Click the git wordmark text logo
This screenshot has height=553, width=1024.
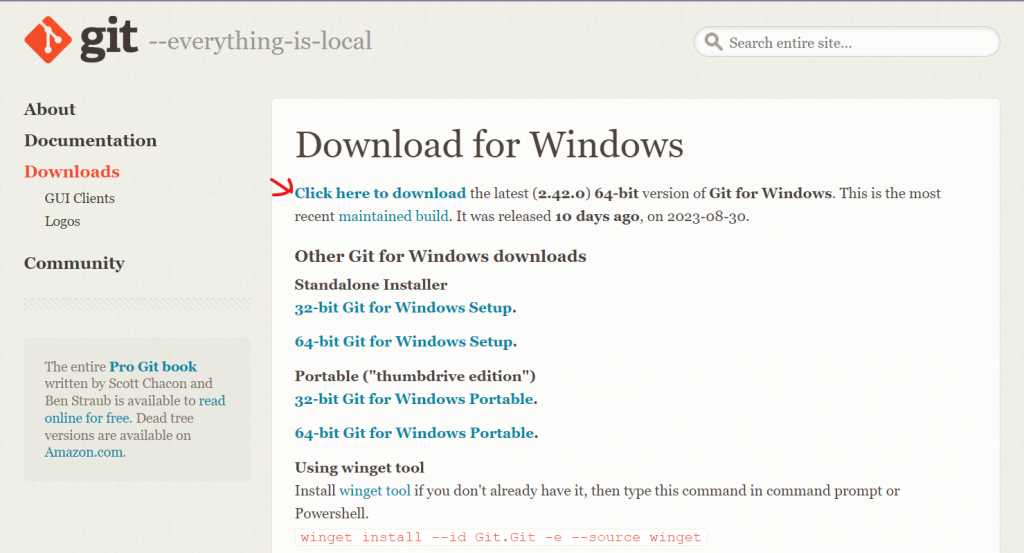108,39
